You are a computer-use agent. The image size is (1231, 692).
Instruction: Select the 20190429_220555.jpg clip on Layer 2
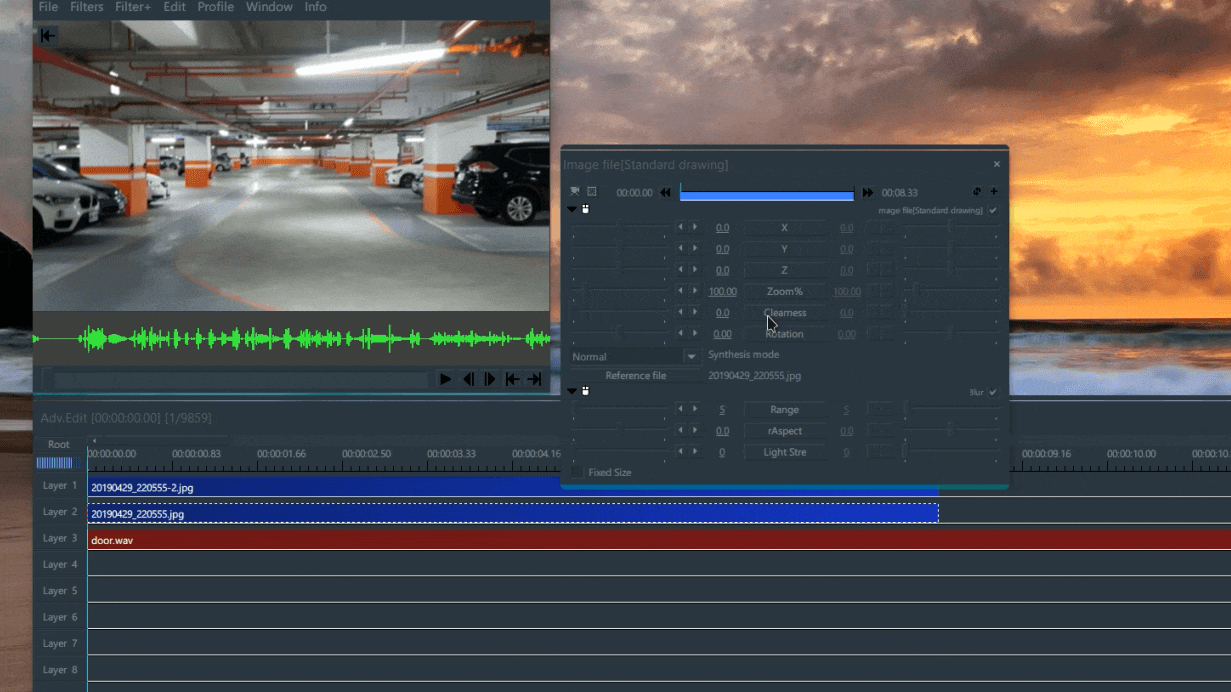(x=513, y=513)
